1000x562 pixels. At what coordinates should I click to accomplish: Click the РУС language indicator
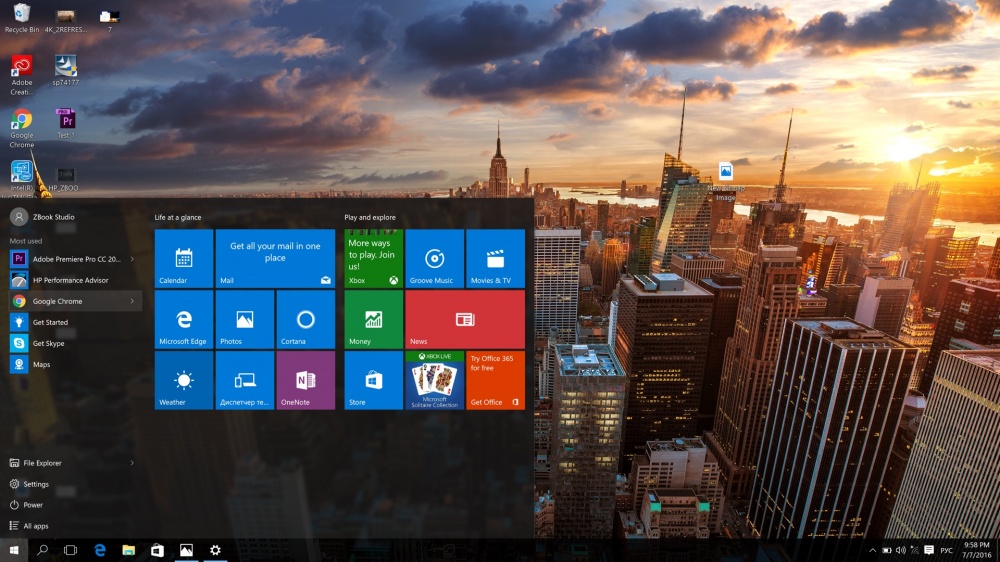946,550
